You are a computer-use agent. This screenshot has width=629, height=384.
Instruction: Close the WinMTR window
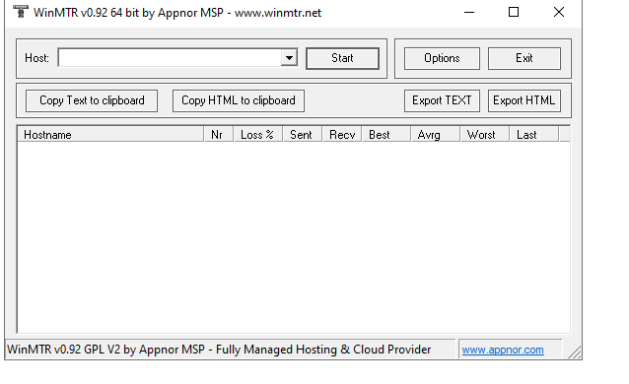coord(559,12)
